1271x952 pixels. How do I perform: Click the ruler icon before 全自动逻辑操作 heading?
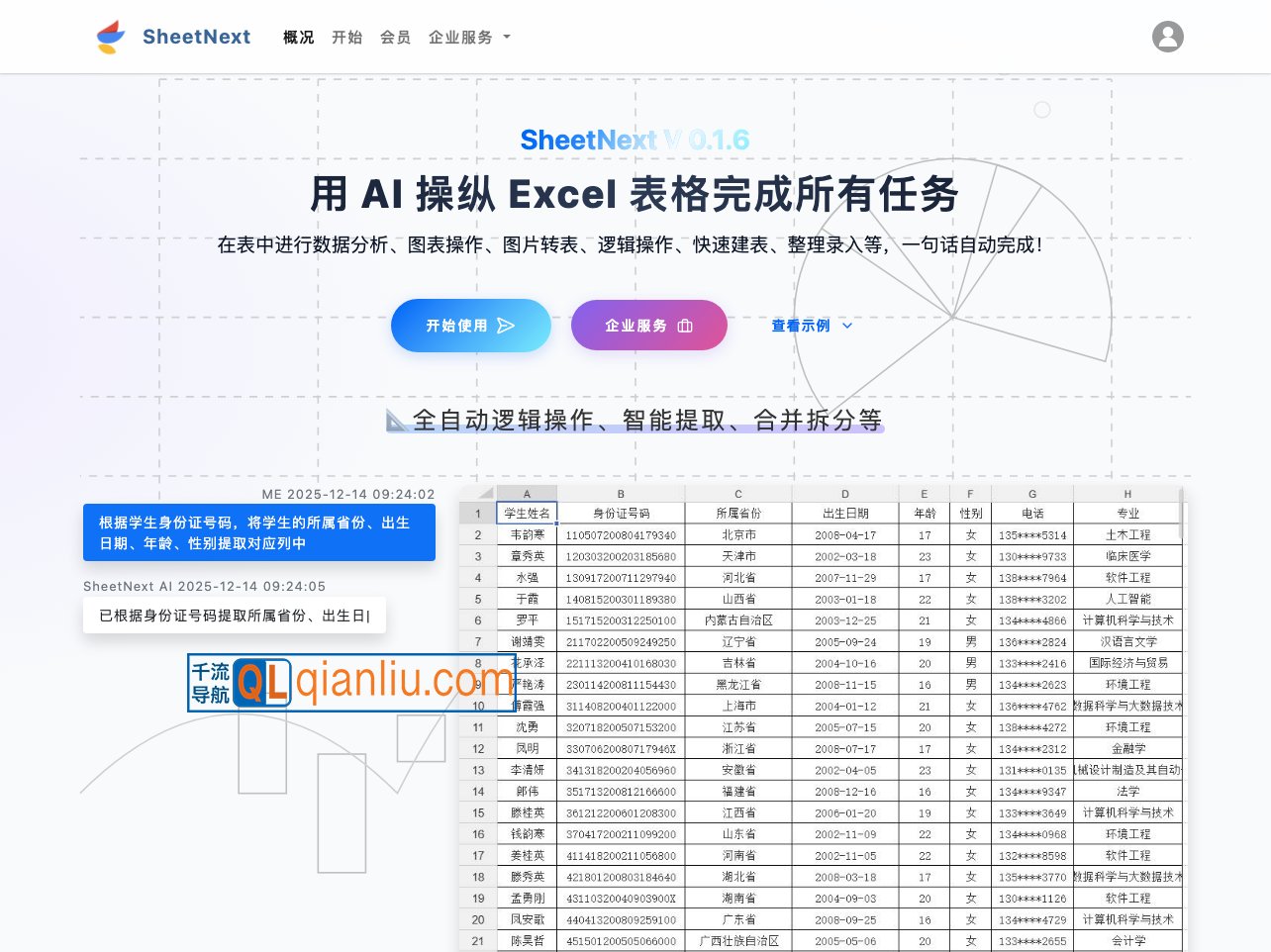coord(395,420)
